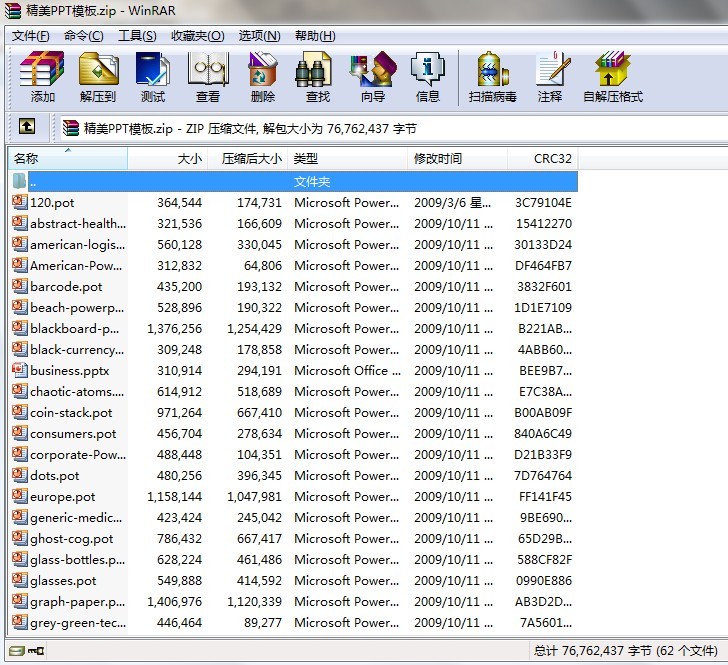Click the CRC32 value 3C79104E
Image resolution: width=728 pixels, height=665 pixels.
tap(543, 202)
